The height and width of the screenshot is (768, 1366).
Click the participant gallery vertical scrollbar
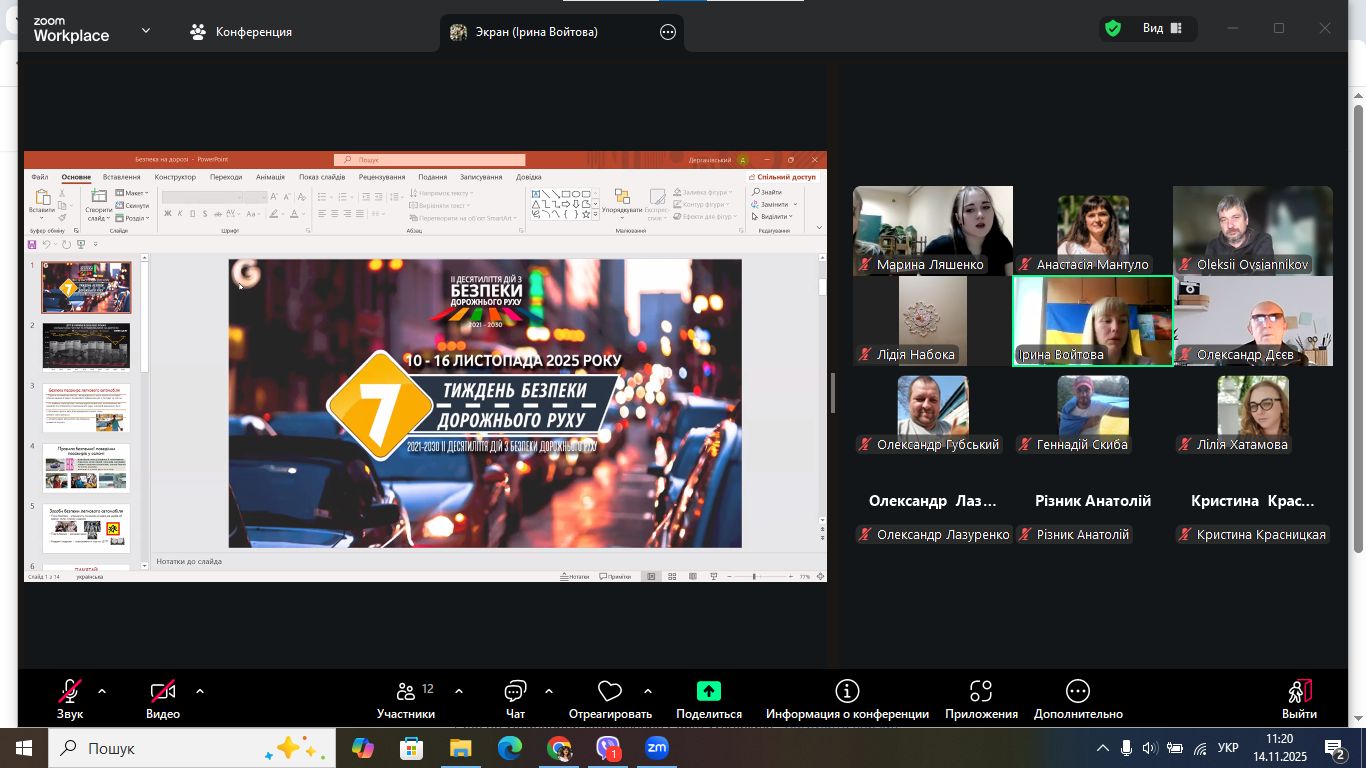1358,320
